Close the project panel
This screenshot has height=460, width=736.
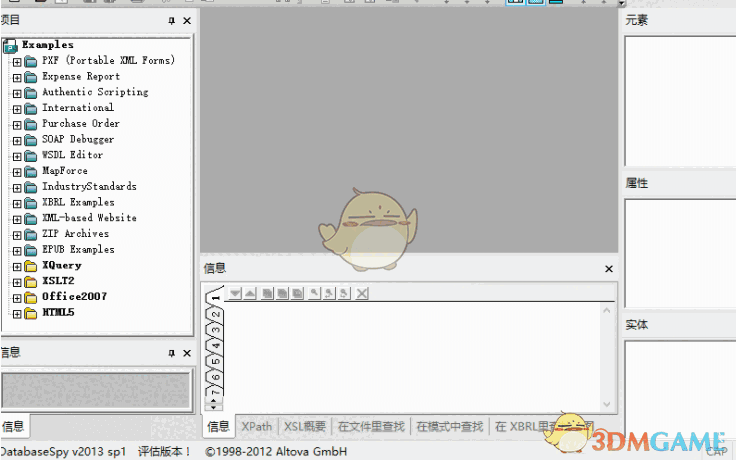pos(187,21)
